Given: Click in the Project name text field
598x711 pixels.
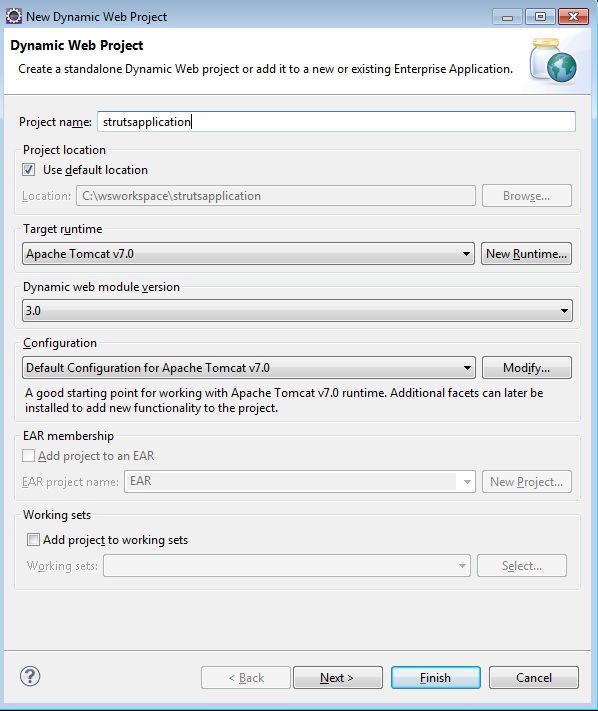Looking at the screenshot, I should [336, 122].
